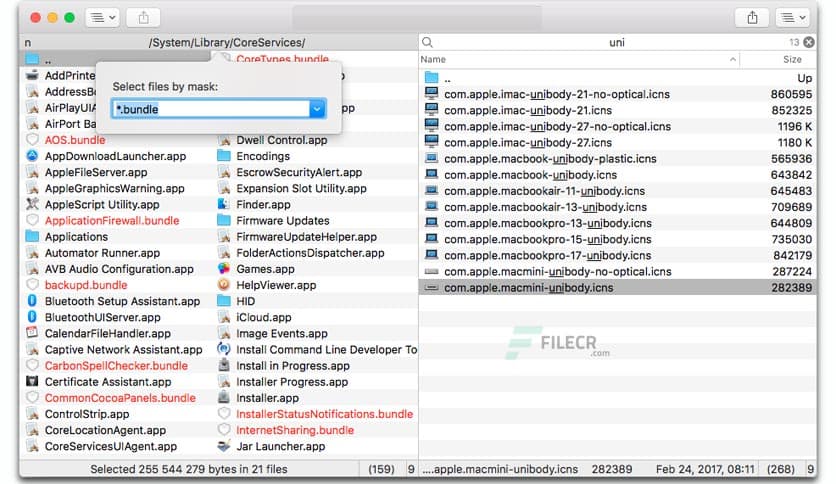
Task: Click the macbook-unibody-plastic.icns icon
Action: coord(431,158)
